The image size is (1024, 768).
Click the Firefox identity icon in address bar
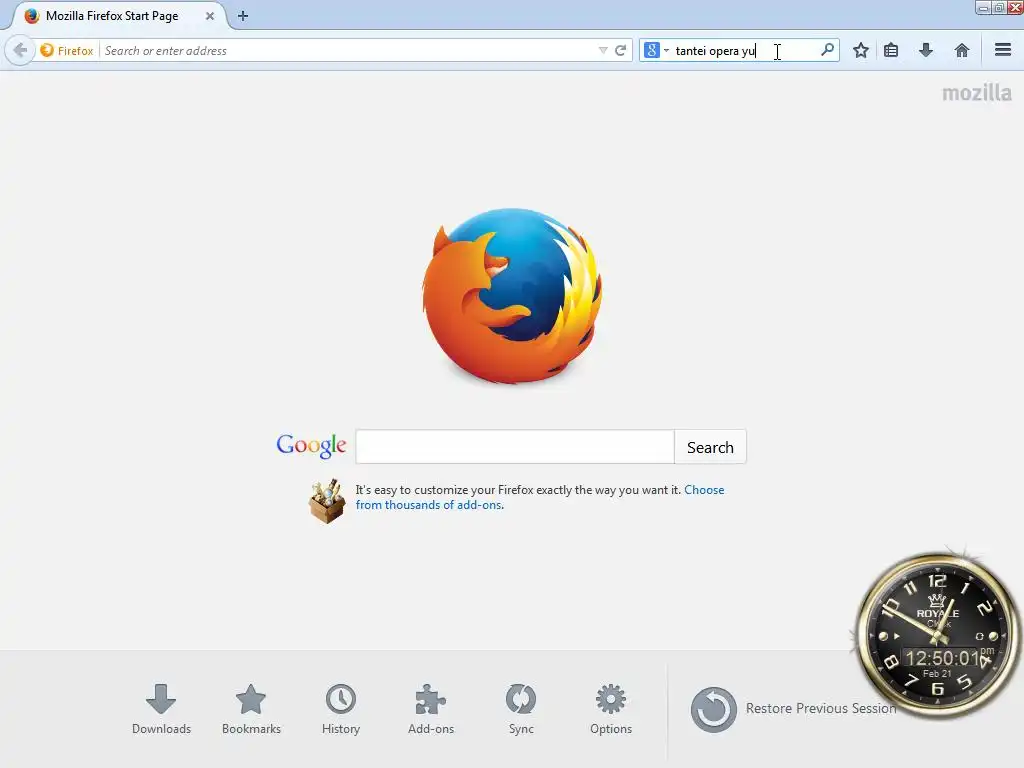(x=66, y=50)
